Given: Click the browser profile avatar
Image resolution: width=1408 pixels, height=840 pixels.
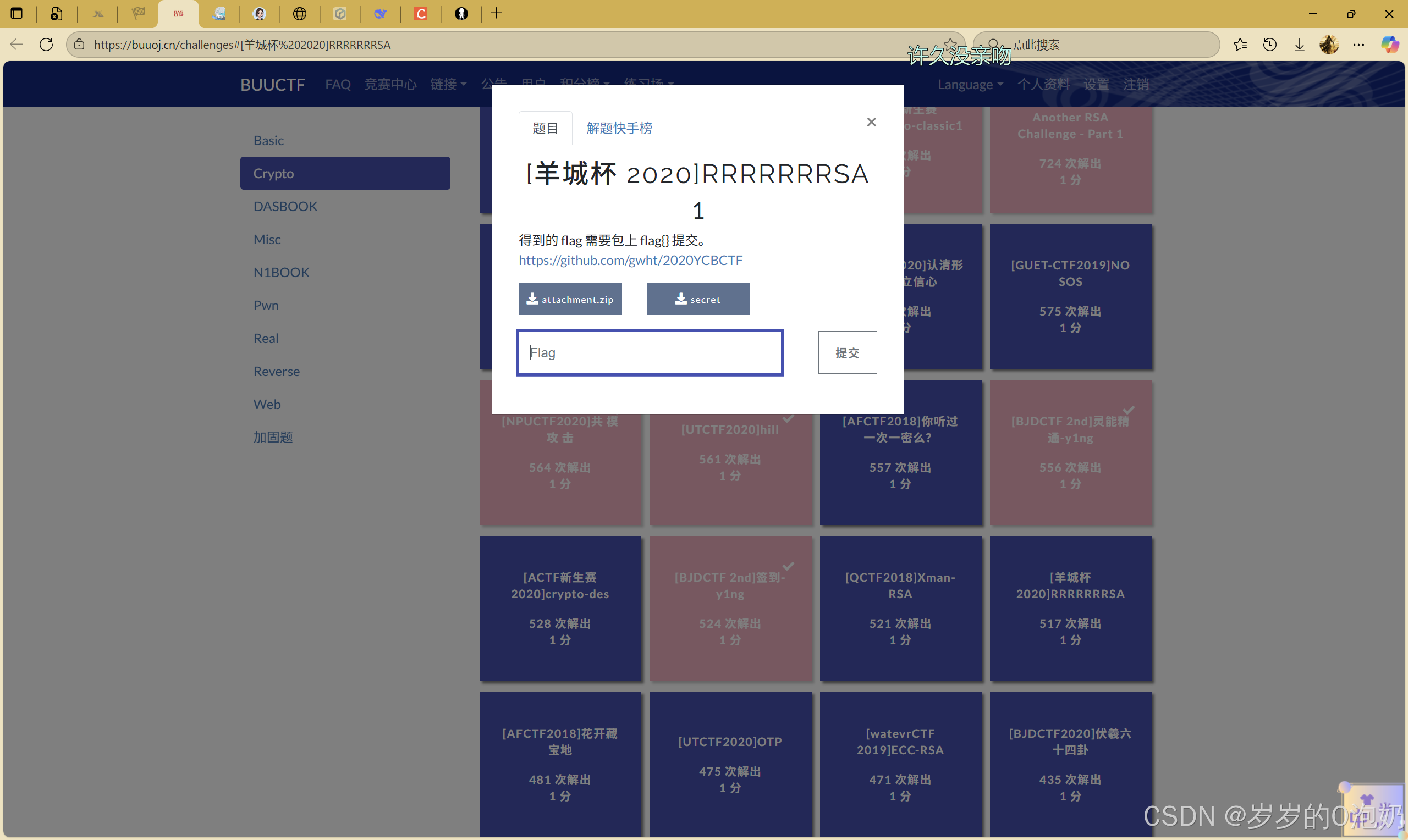Looking at the screenshot, I should click(x=1329, y=45).
